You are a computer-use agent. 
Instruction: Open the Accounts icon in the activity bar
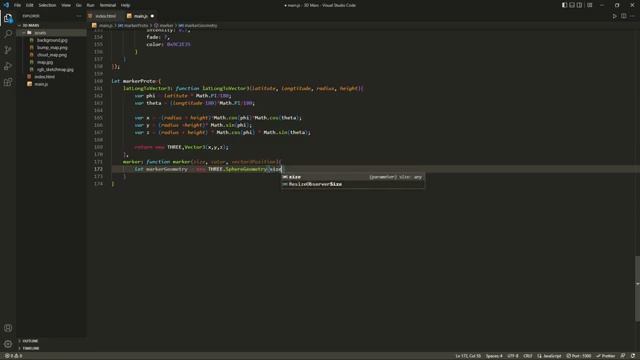tap(8, 328)
